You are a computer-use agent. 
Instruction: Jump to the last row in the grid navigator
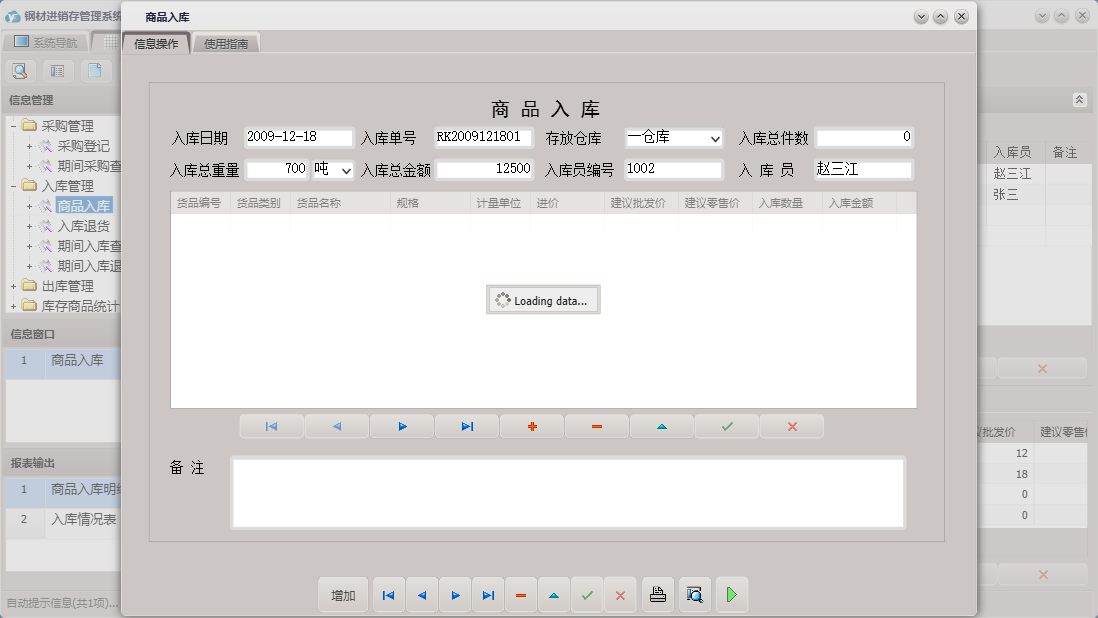click(467, 426)
